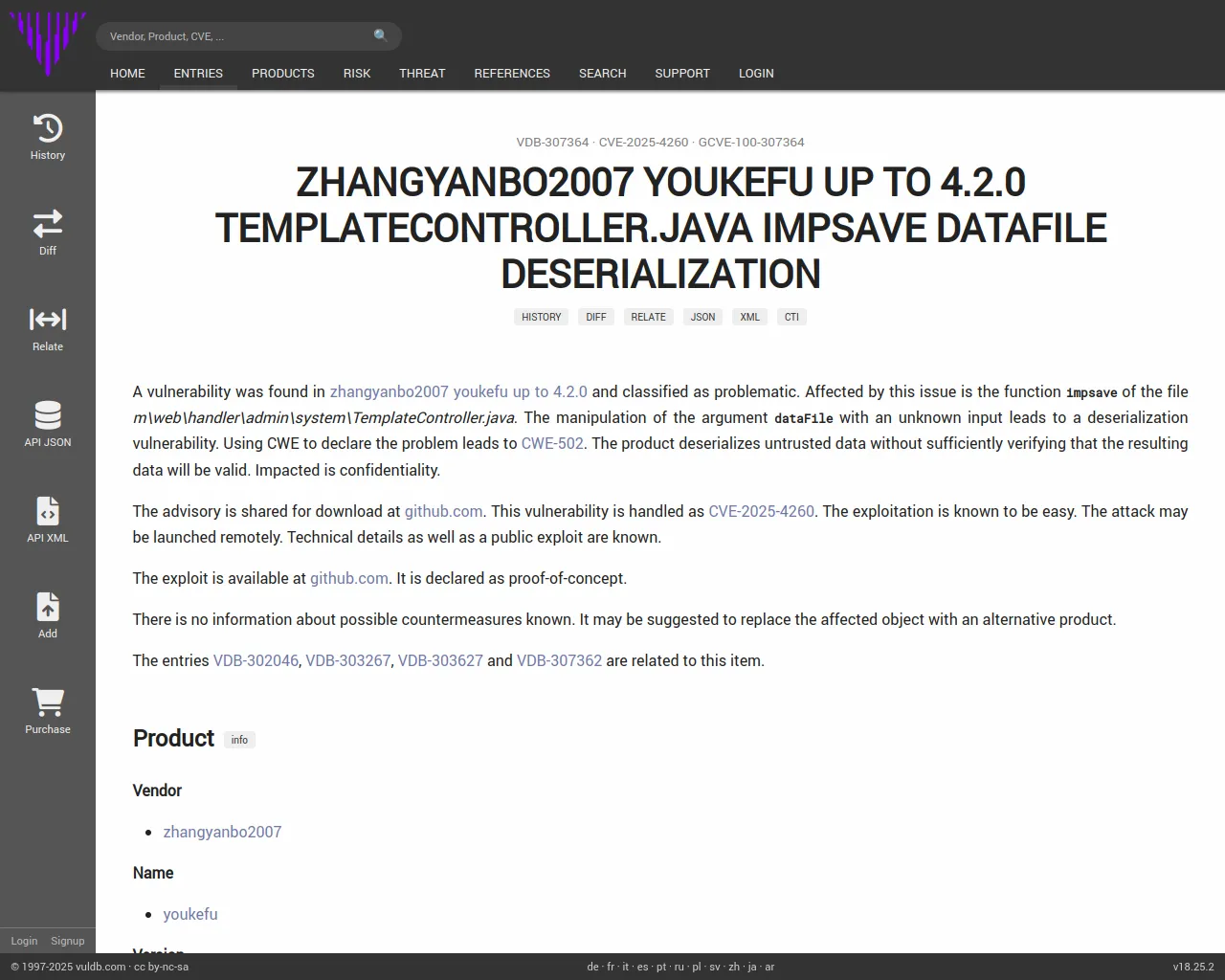Click version text v18.25.2
The height and width of the screenshot is (980, 1225).
1192,967
